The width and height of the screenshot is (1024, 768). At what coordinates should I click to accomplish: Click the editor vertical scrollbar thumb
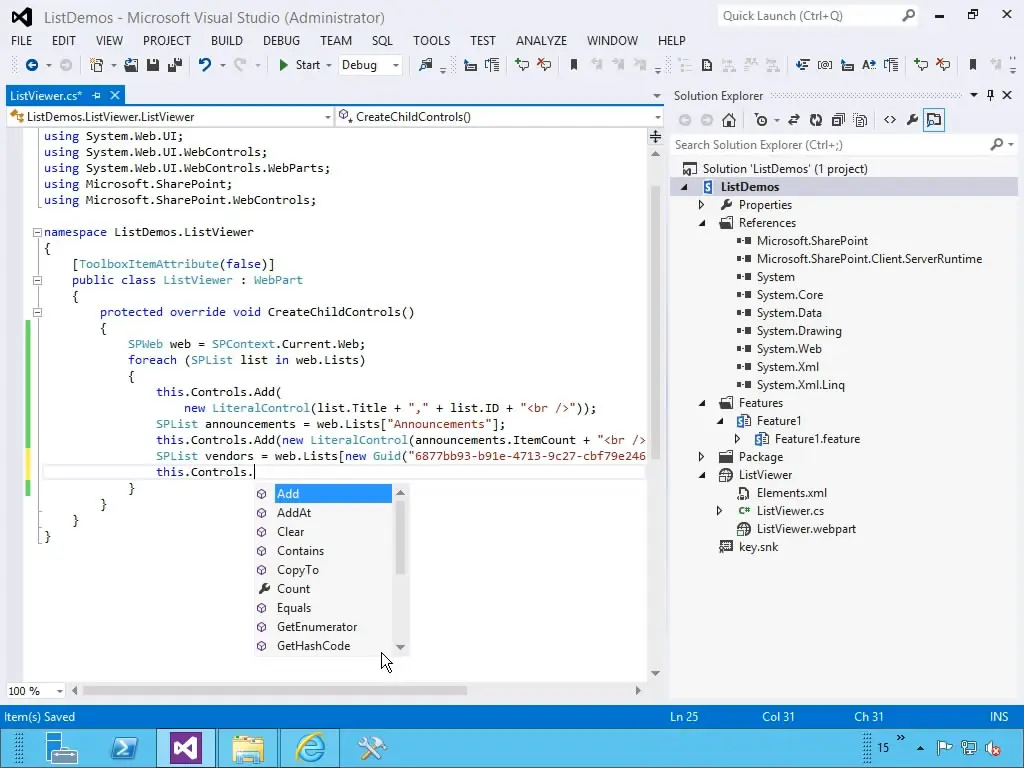[x=656, y=322]
